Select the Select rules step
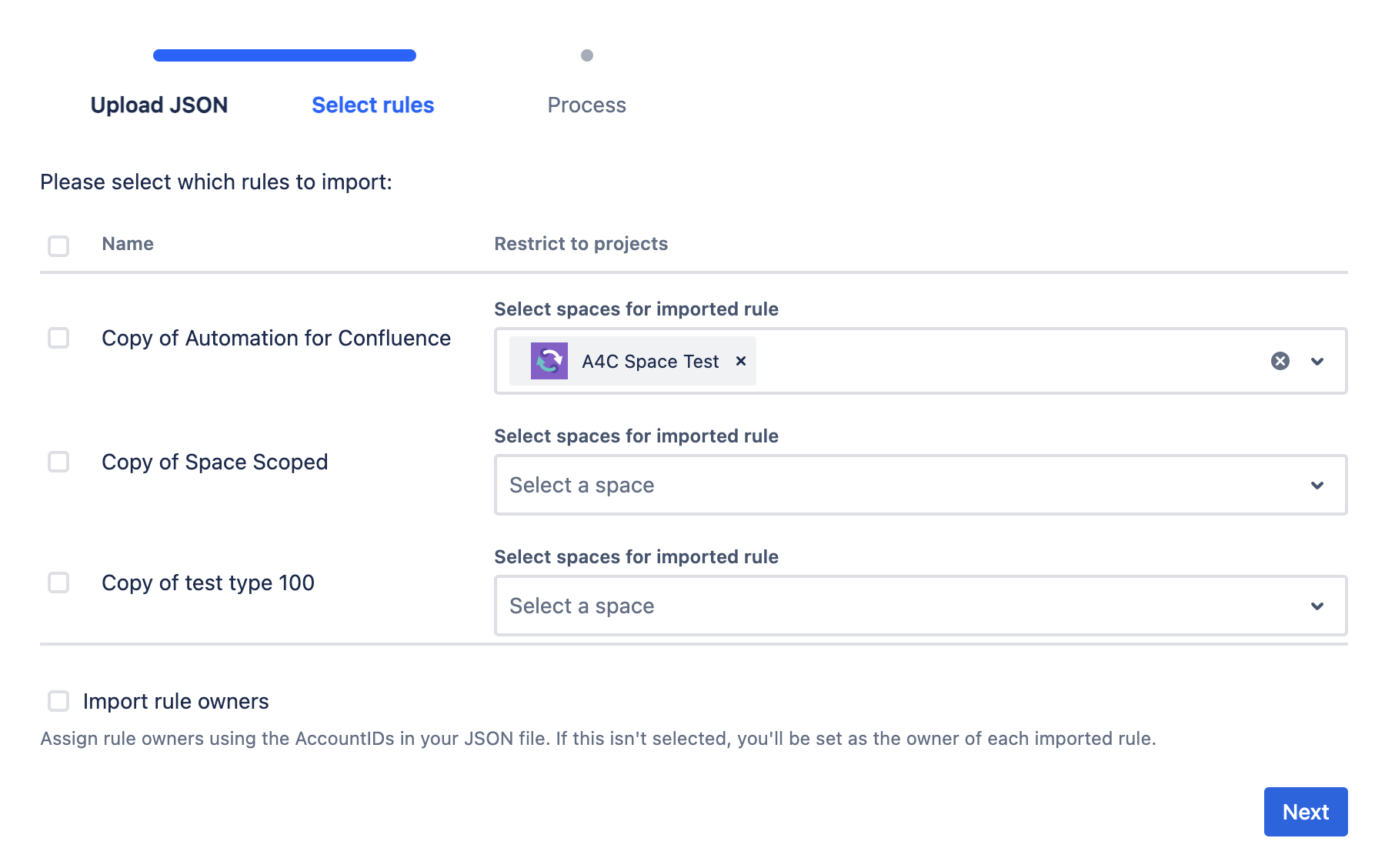The width and height of the screenshot is (1385, 868). [x=373, y=105]
